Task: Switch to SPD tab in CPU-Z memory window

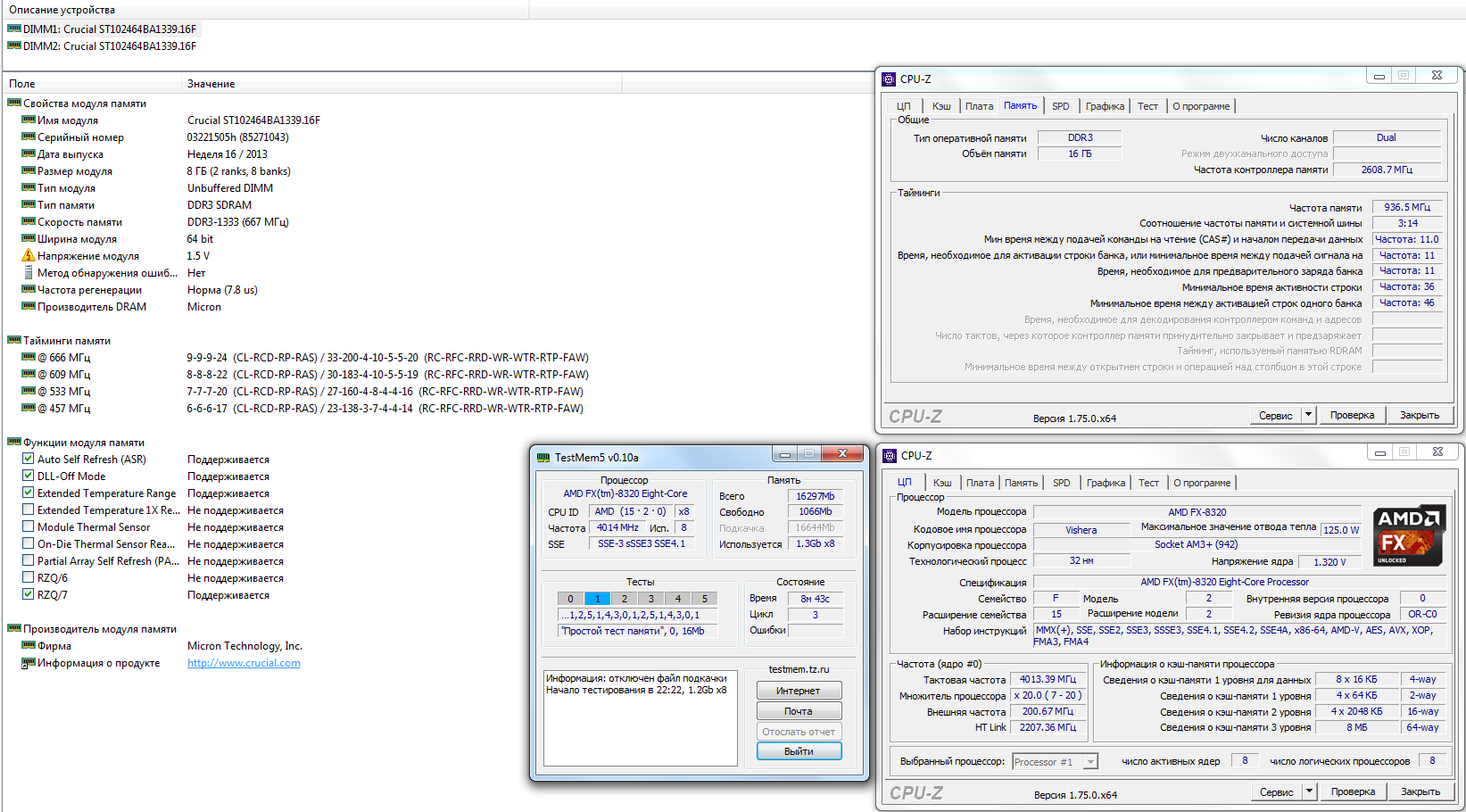Action: pos(1060,106)
